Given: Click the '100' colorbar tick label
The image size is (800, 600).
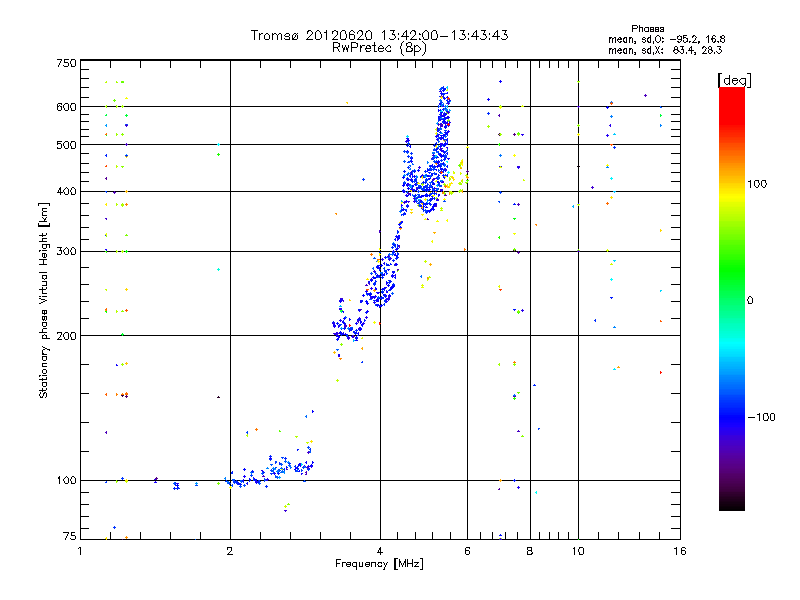Looking at the screenshot, I should pos(757,184).
